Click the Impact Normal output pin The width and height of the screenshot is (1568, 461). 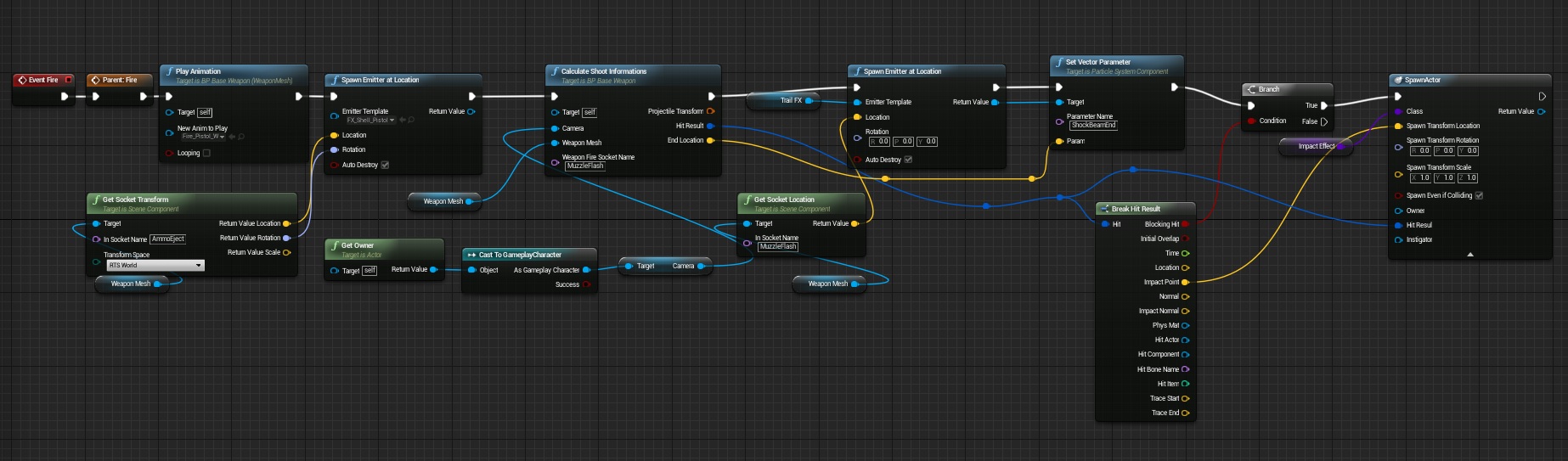click(x=1185, y=311)
